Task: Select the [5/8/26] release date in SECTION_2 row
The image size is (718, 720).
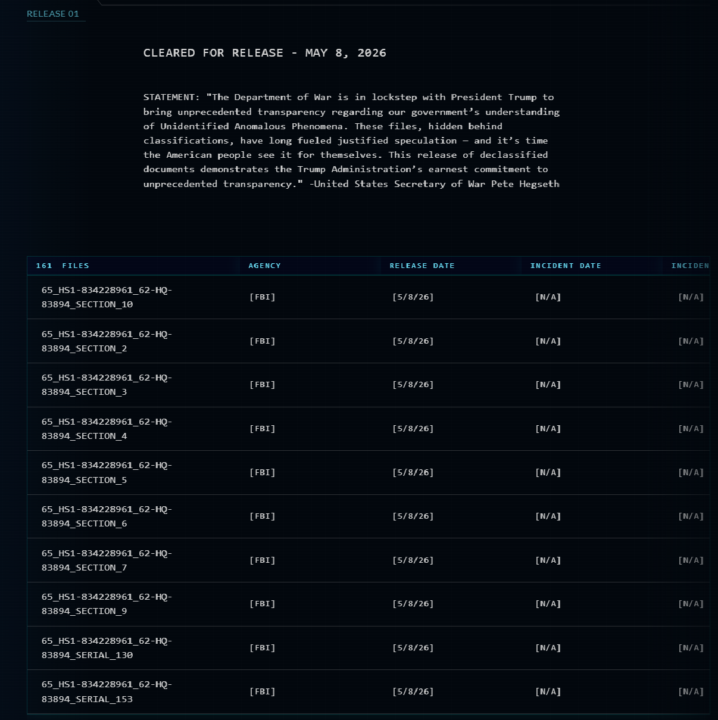Action: click(413, 341)
